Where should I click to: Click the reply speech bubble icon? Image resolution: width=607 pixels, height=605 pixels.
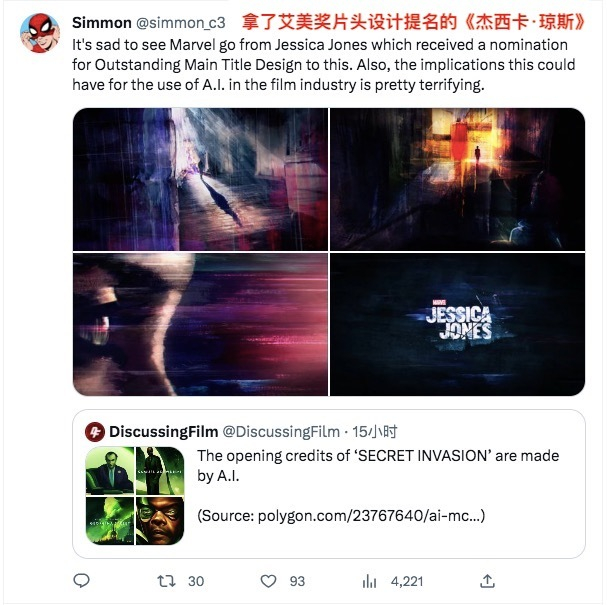click(81, 581)
